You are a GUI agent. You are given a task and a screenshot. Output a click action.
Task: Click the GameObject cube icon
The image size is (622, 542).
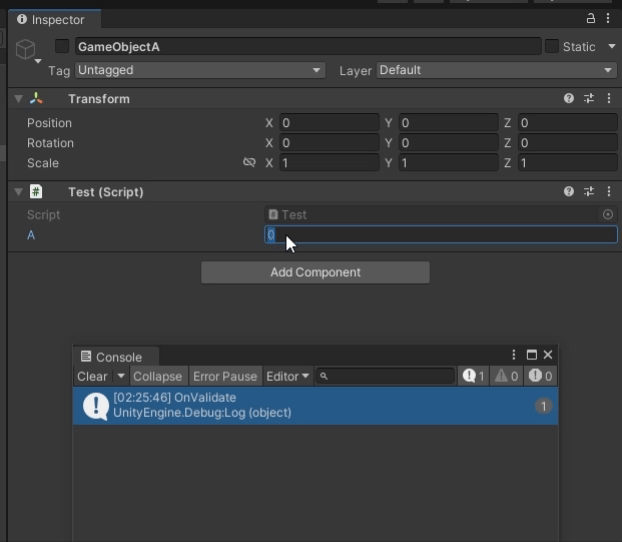[26, 49]
